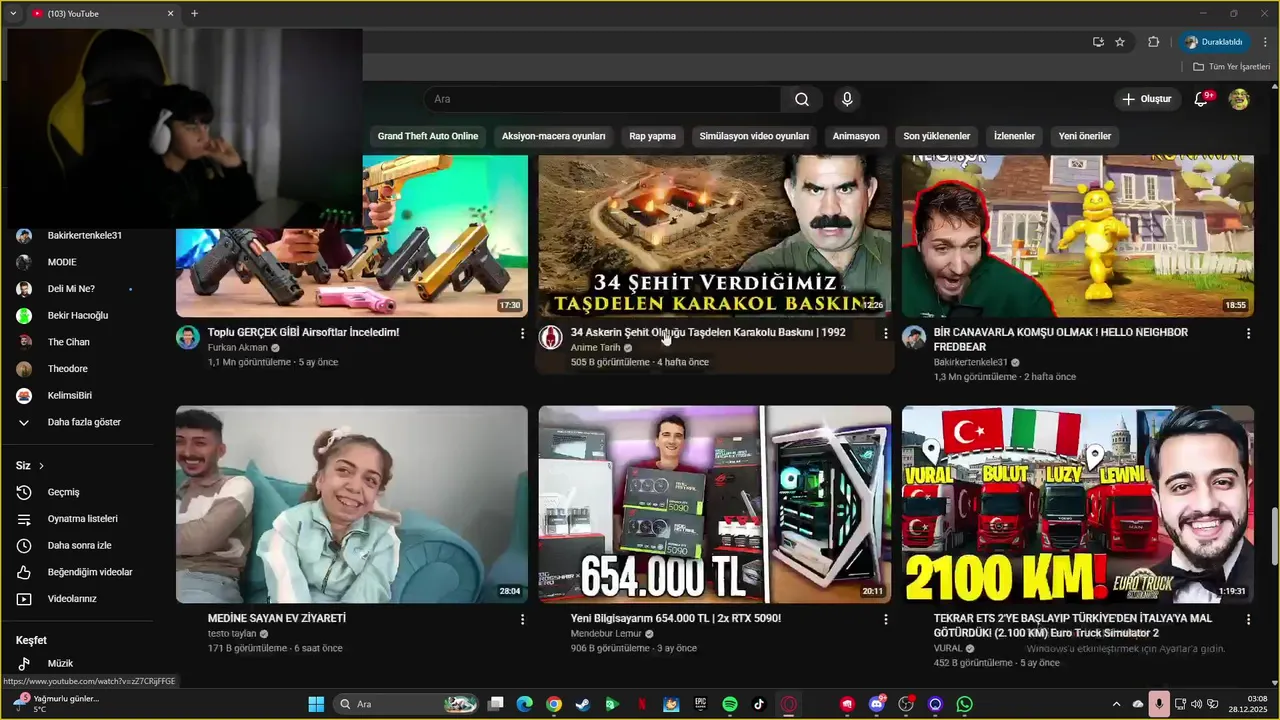Play the 2100 KM Euro Truck thumbnail
Image resolution: width=1280 pixels, height=720 pixels.
[x=1078, y=504]
